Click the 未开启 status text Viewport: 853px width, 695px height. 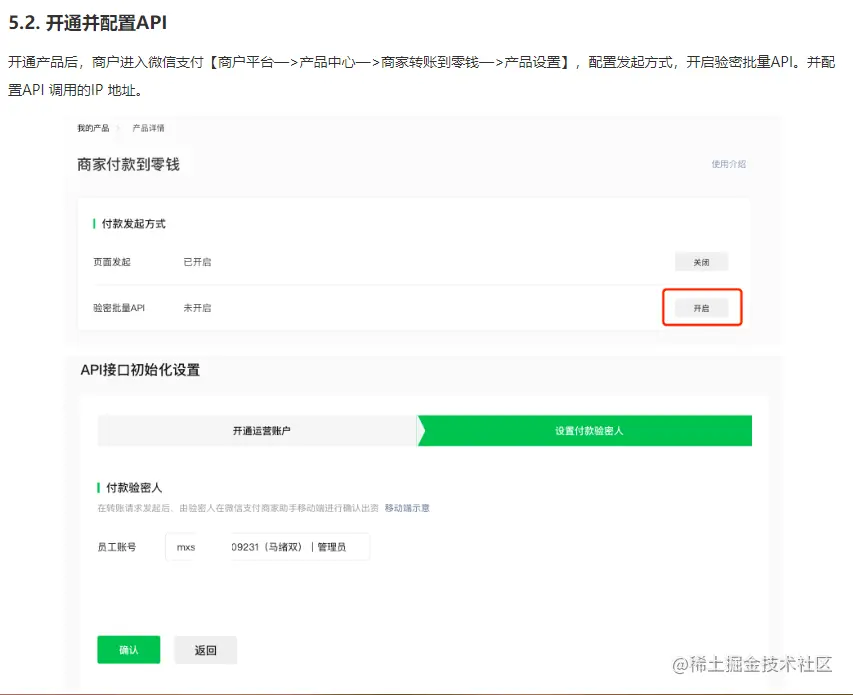tap(197, 308)
